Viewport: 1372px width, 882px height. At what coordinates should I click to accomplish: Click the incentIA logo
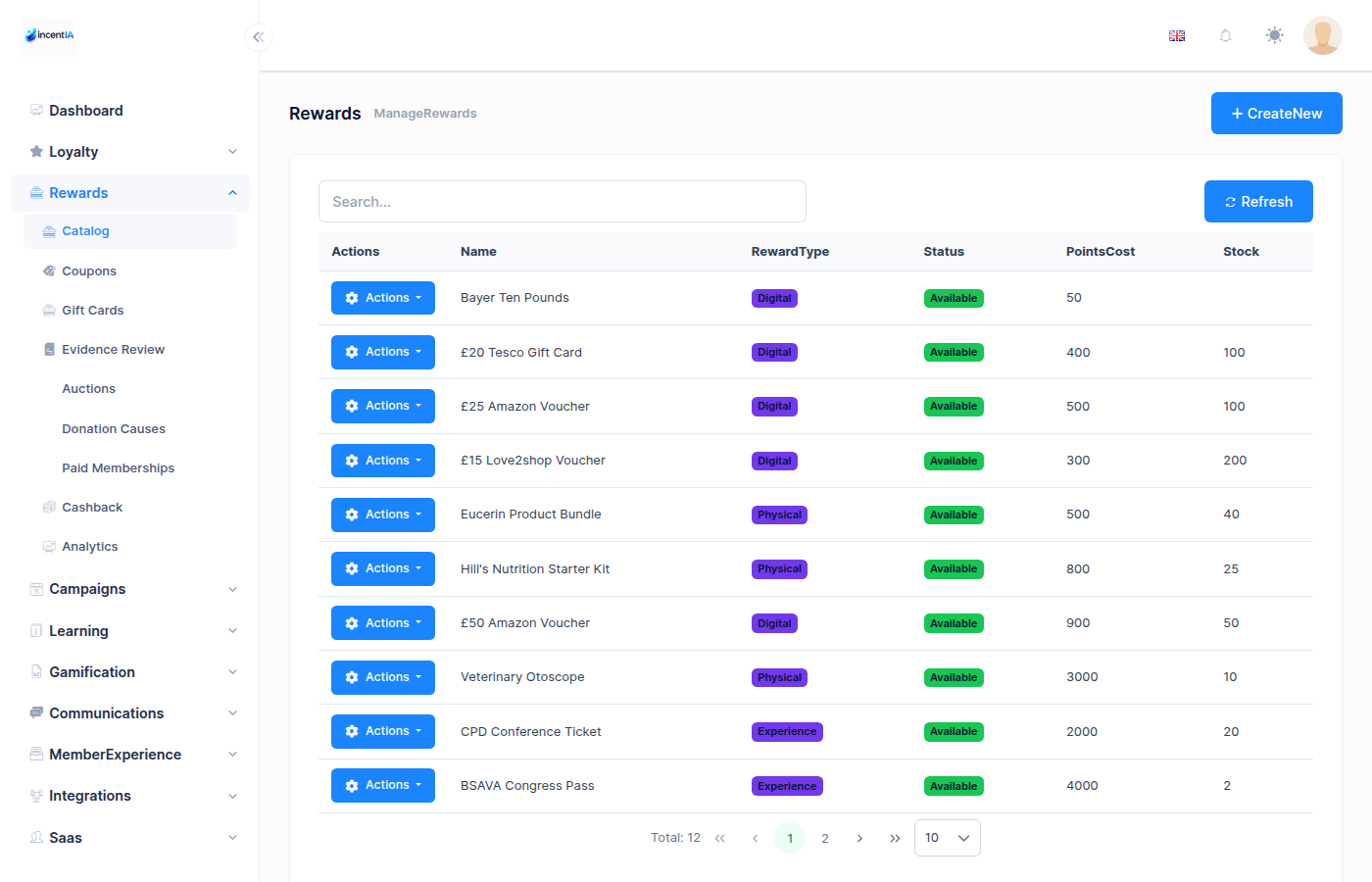49,35
